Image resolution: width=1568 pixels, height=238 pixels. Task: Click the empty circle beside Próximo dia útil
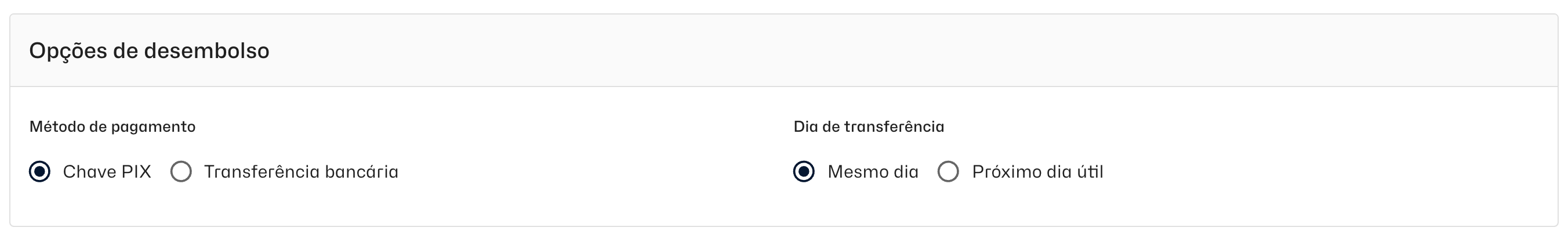pyautogui.click(x=948, y=172)
